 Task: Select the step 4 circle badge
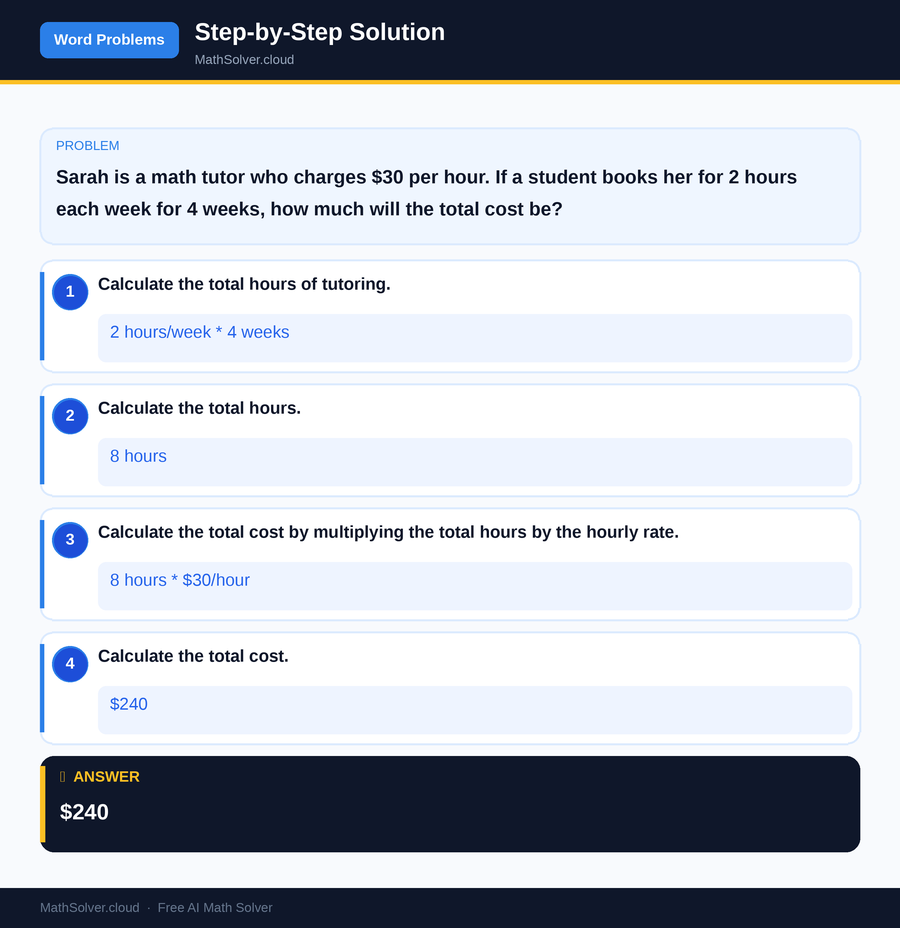[x=69, y=664]
